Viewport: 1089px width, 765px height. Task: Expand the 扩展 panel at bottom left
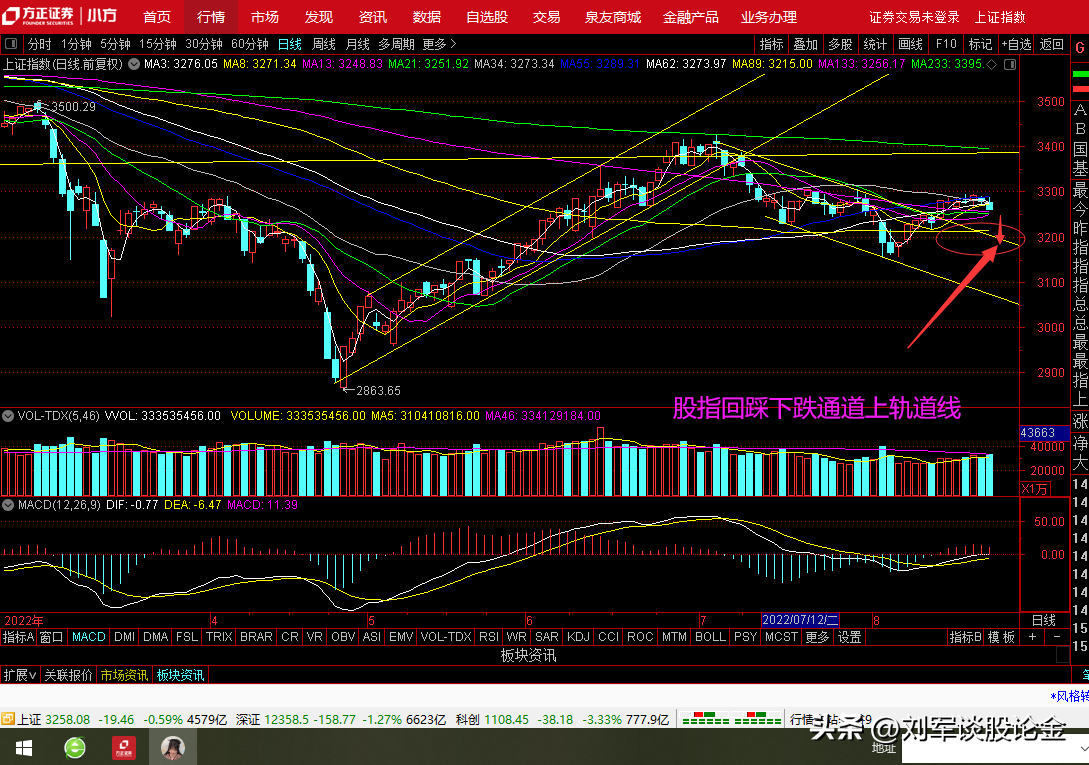(19, 675)
